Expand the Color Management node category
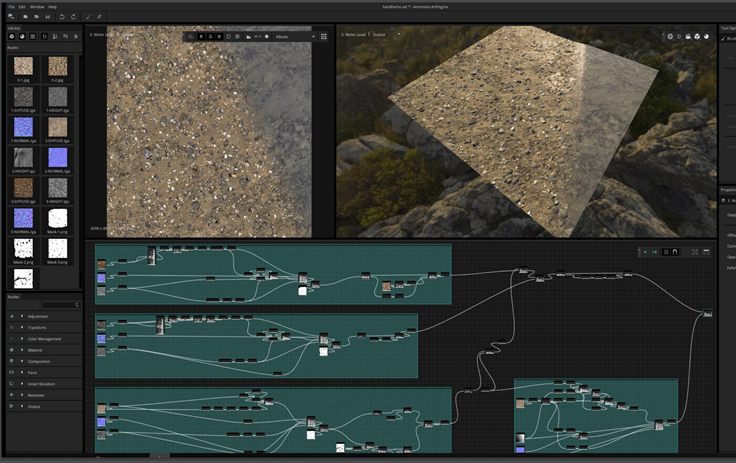736x463 pixels. [x=22, y=339]
